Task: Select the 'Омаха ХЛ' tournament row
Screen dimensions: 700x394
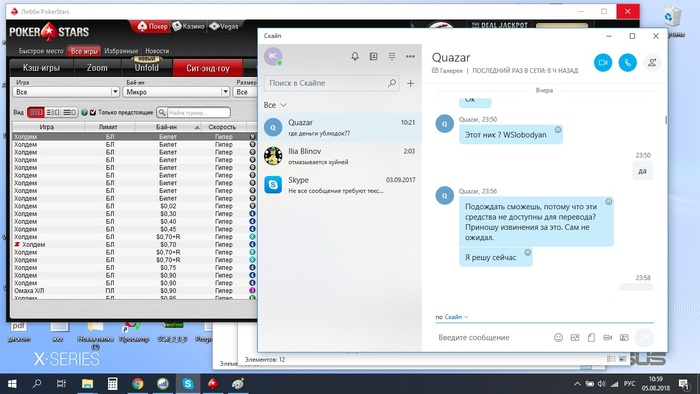Action: [133, 290]
